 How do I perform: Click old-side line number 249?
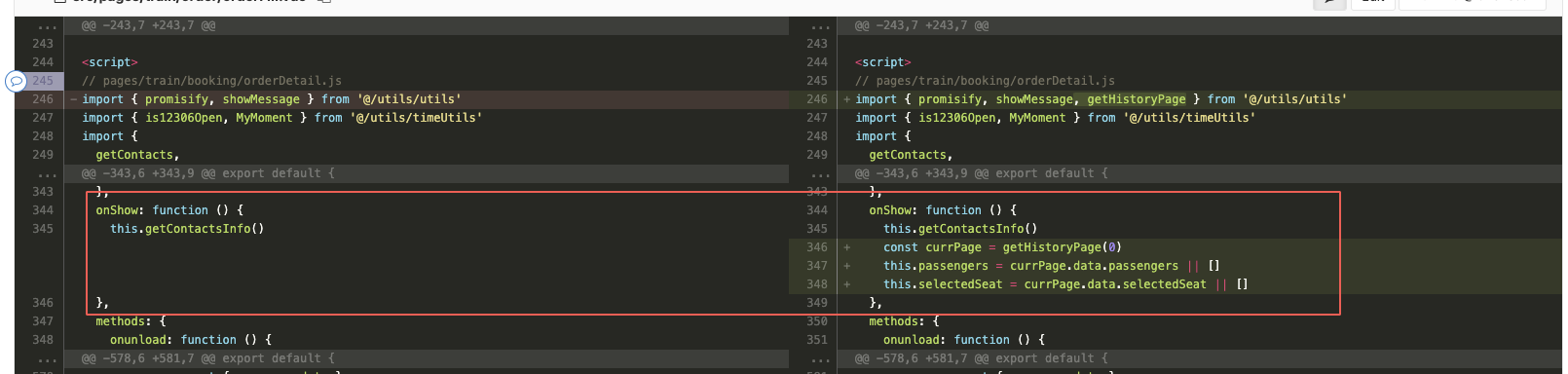[43, 155]
